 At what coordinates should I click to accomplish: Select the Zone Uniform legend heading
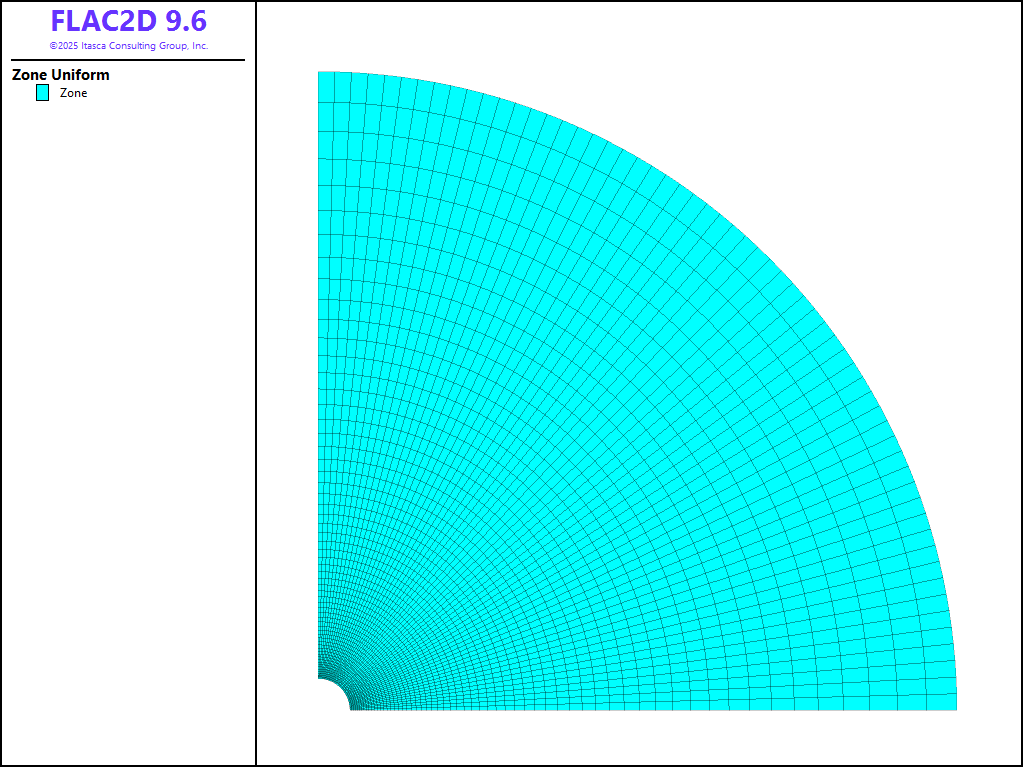pyautogui.click(x=61, y=75)
